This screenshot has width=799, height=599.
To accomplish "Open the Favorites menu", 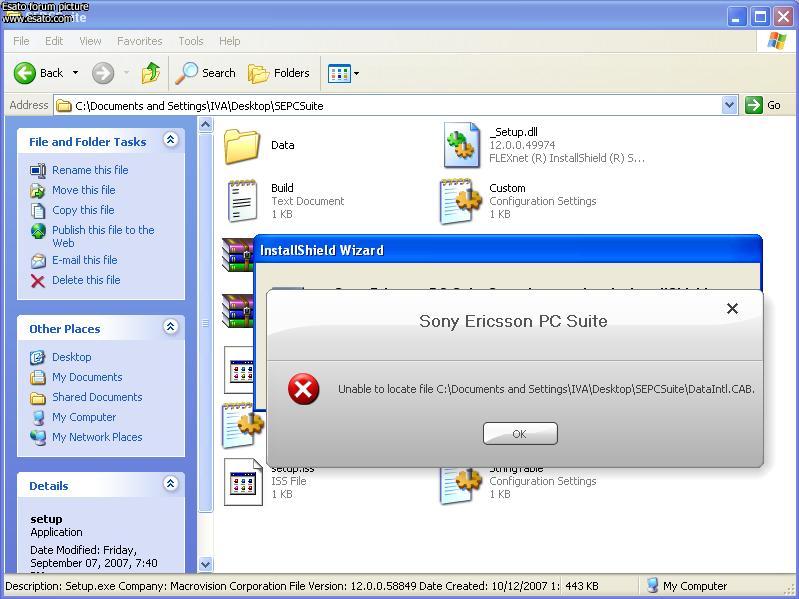I will pos(140,41).
